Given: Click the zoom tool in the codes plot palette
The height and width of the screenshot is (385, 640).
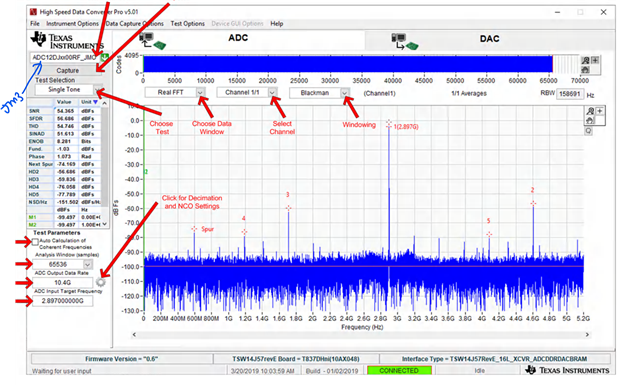Looking at the screenshot, I should (x=586, y=60).
